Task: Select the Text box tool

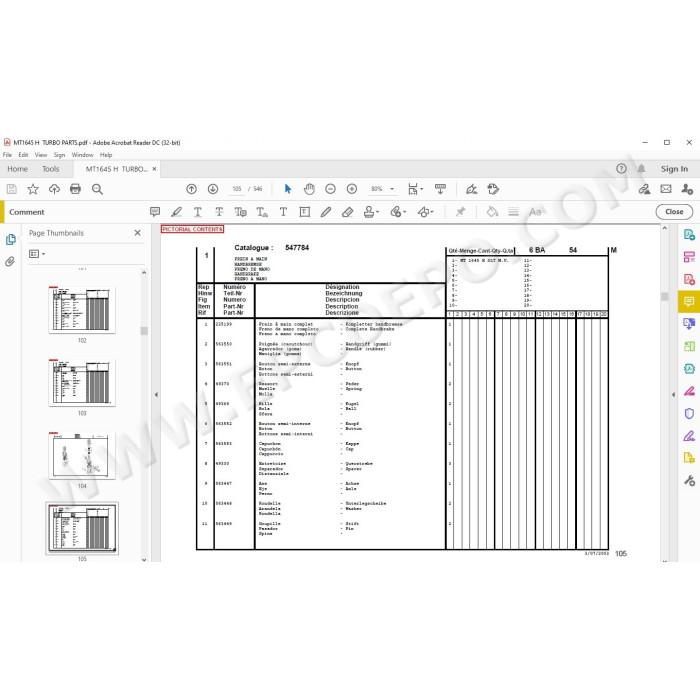Action: 304,212
